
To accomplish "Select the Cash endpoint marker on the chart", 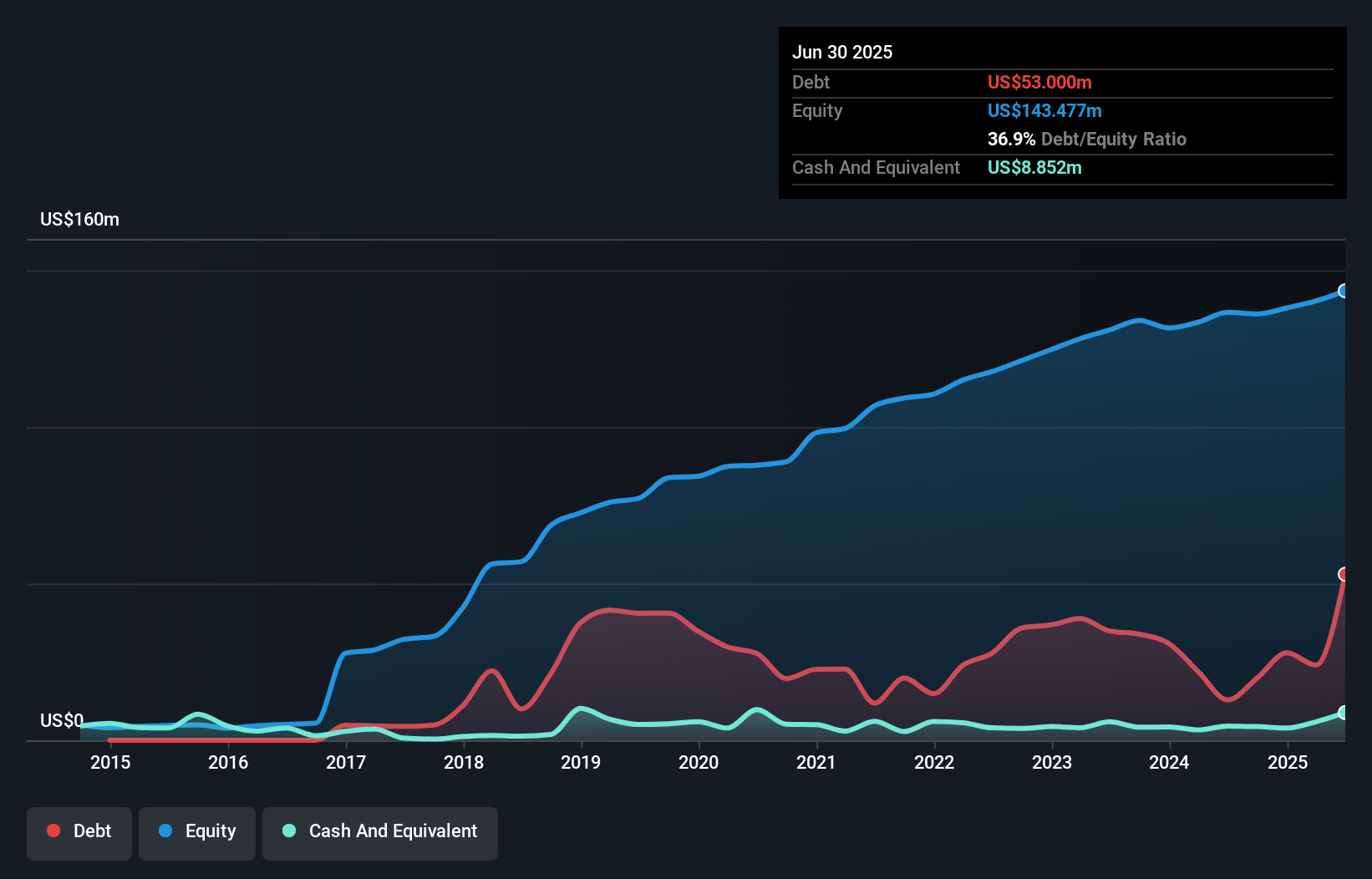I will (x=1344, y=713).
